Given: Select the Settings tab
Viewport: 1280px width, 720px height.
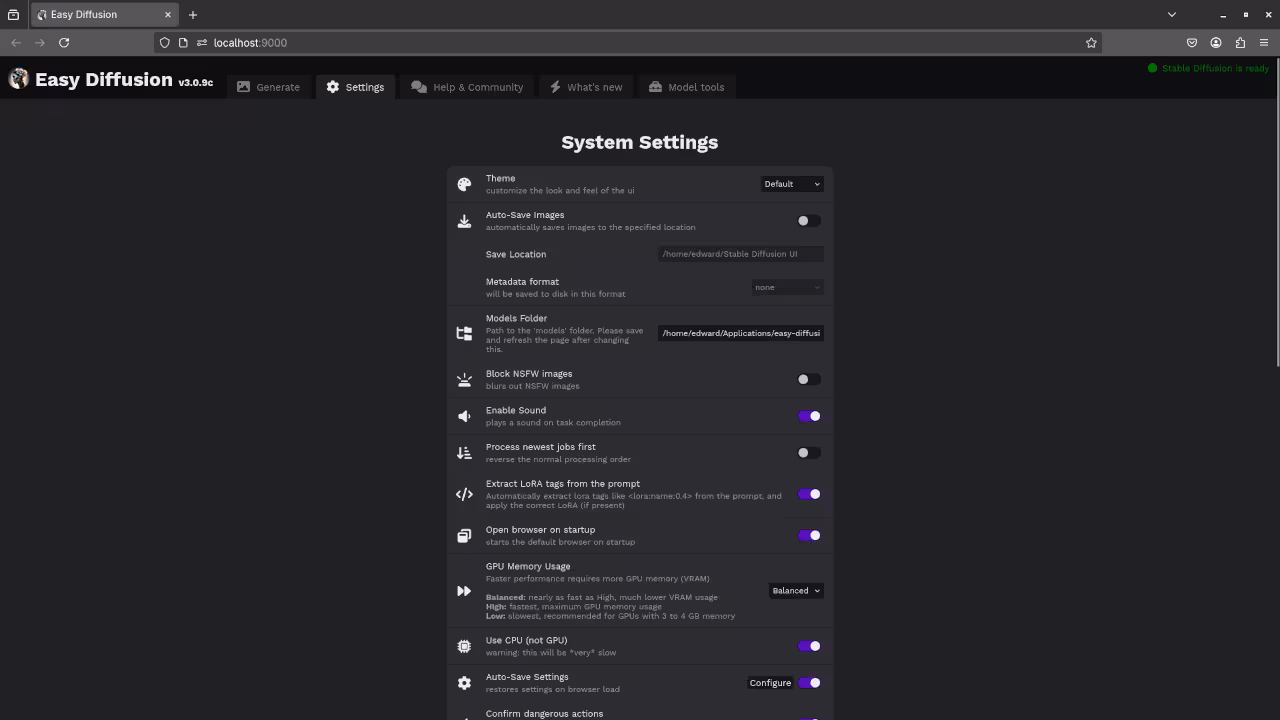Looking at the screenshot, I should tap(355, 87).
